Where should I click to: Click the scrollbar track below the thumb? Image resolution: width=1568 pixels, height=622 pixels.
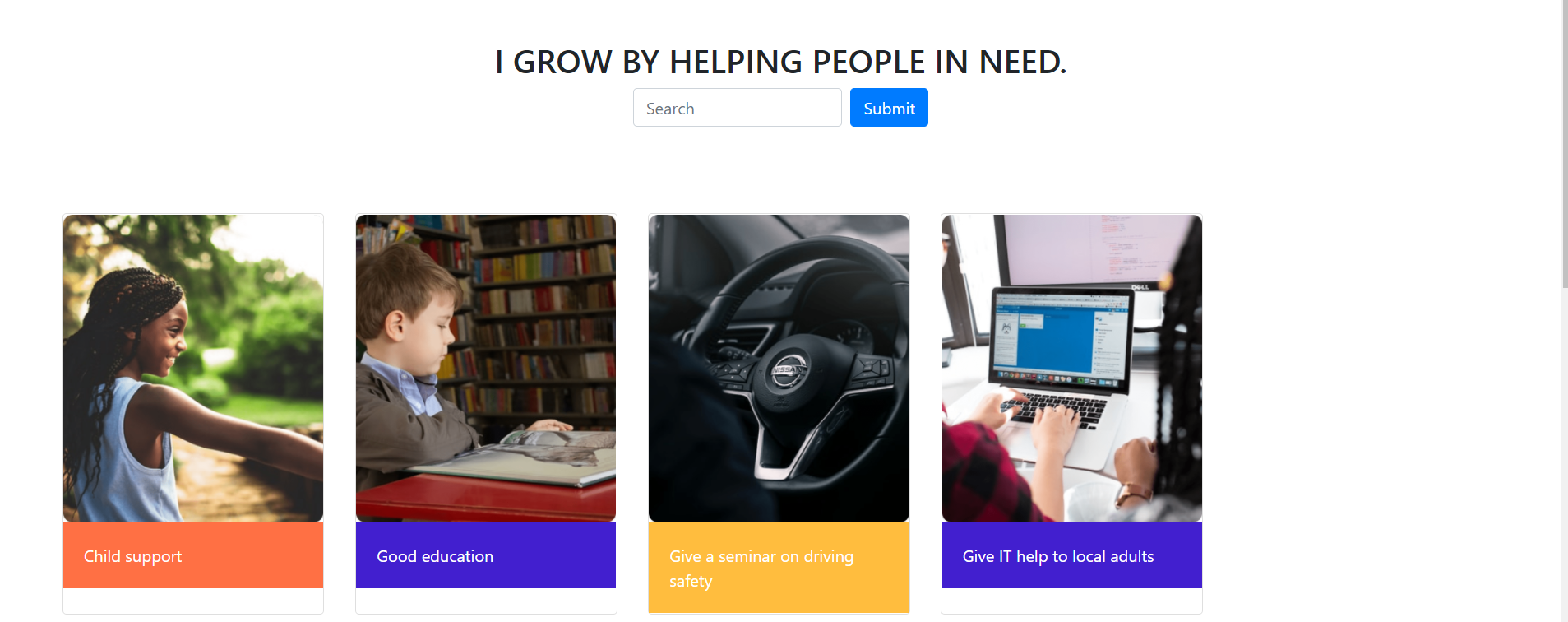(1565, 455)
